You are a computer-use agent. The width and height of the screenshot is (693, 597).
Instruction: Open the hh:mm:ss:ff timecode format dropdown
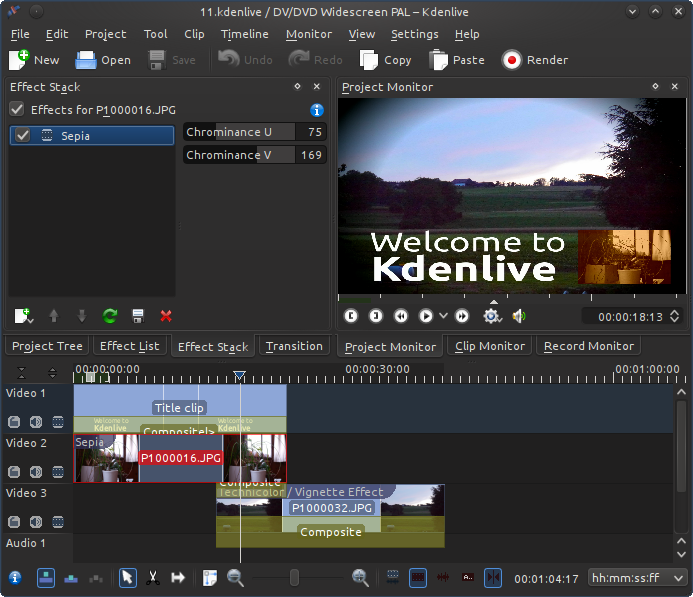tap(638, 578)
